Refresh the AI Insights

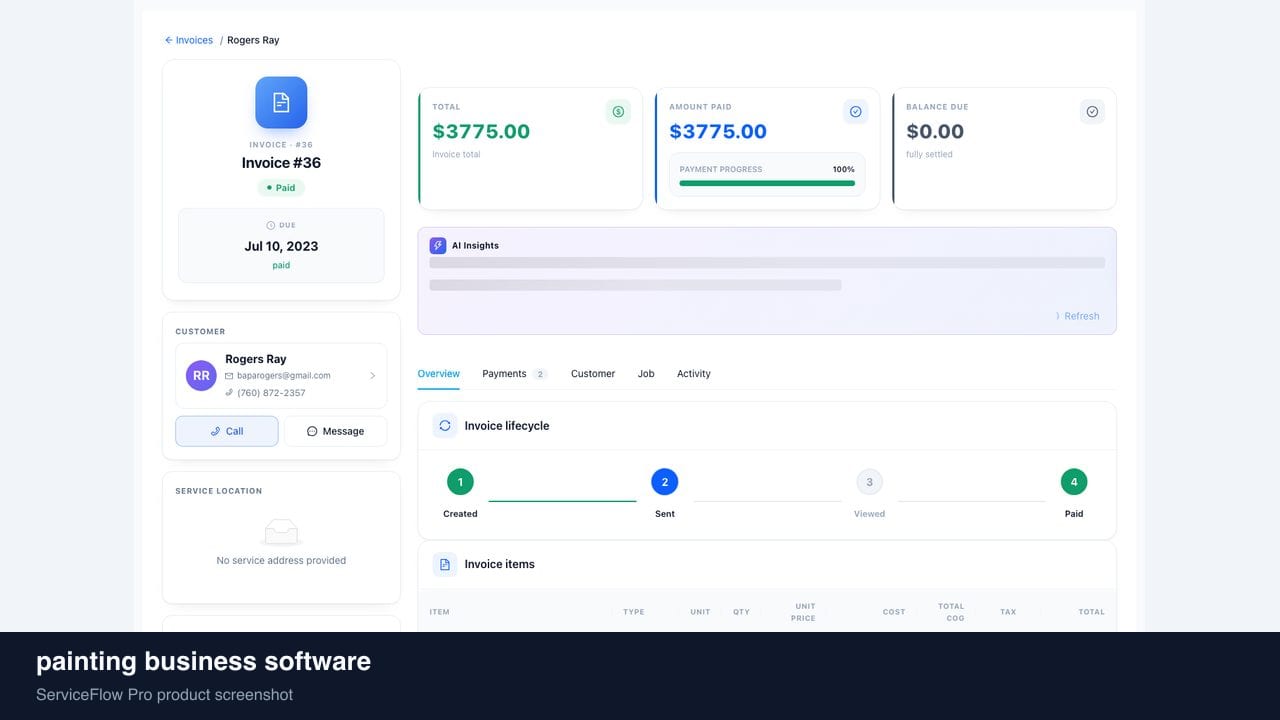tap(1077, 316)
